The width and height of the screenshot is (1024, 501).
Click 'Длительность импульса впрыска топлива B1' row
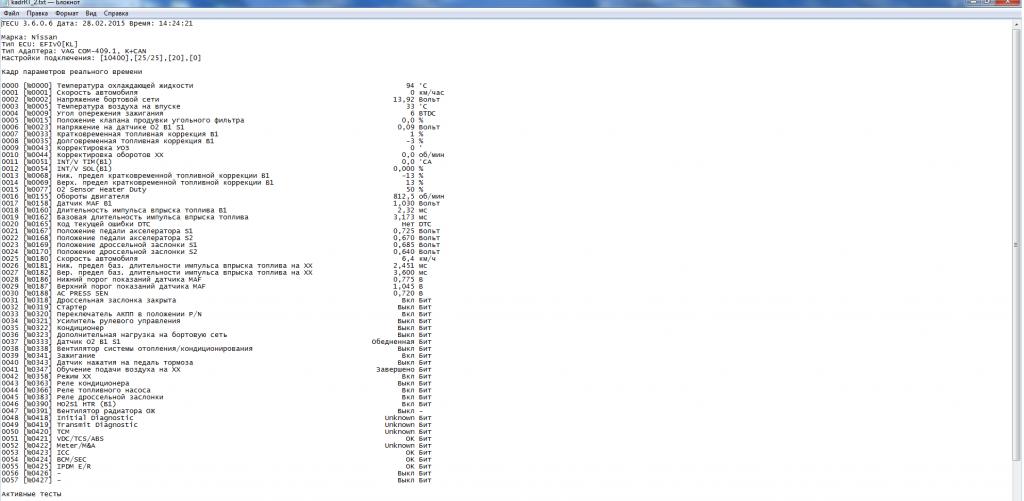click(x=223, y=210)
